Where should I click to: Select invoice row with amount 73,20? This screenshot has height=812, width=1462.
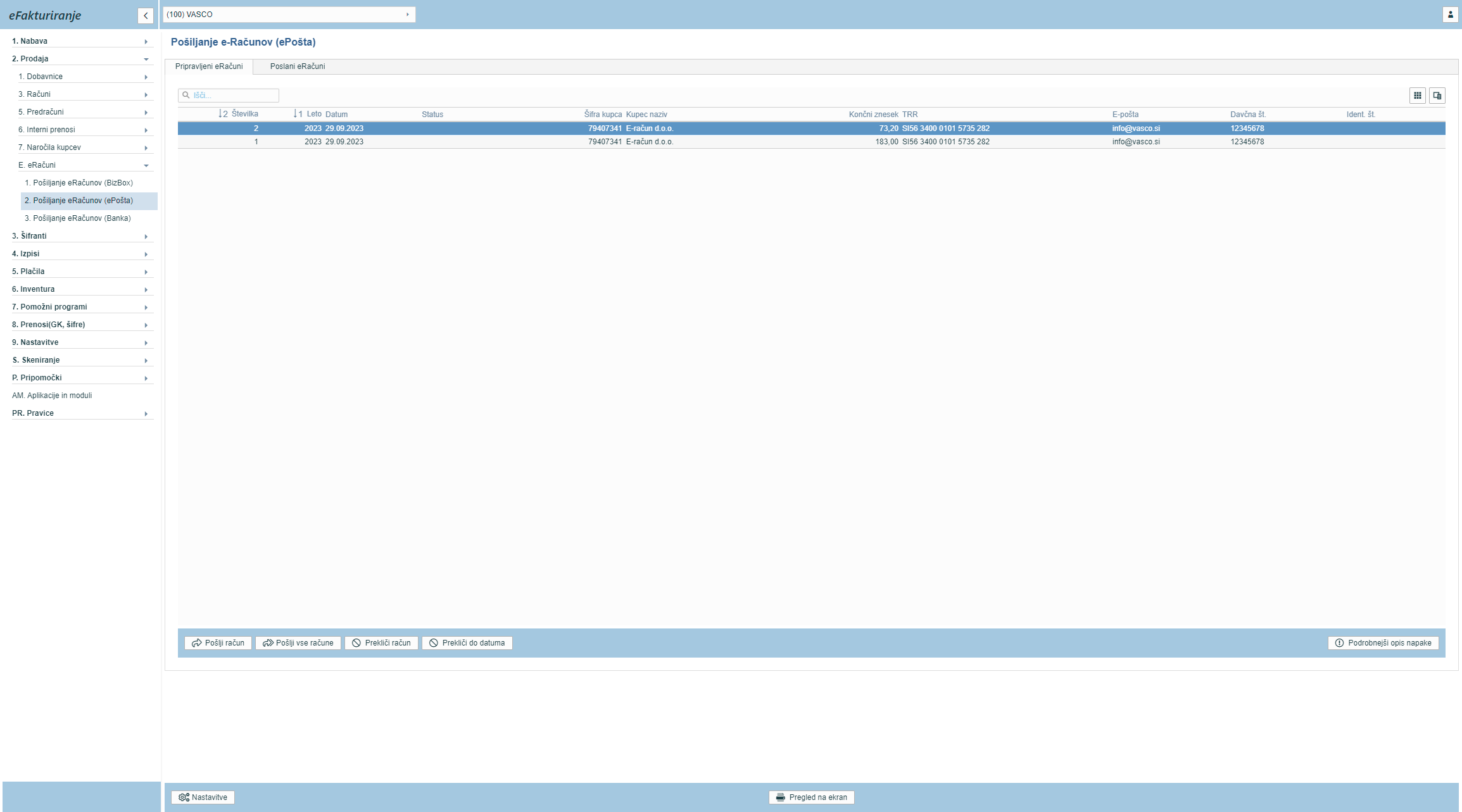tap(811, 128)
